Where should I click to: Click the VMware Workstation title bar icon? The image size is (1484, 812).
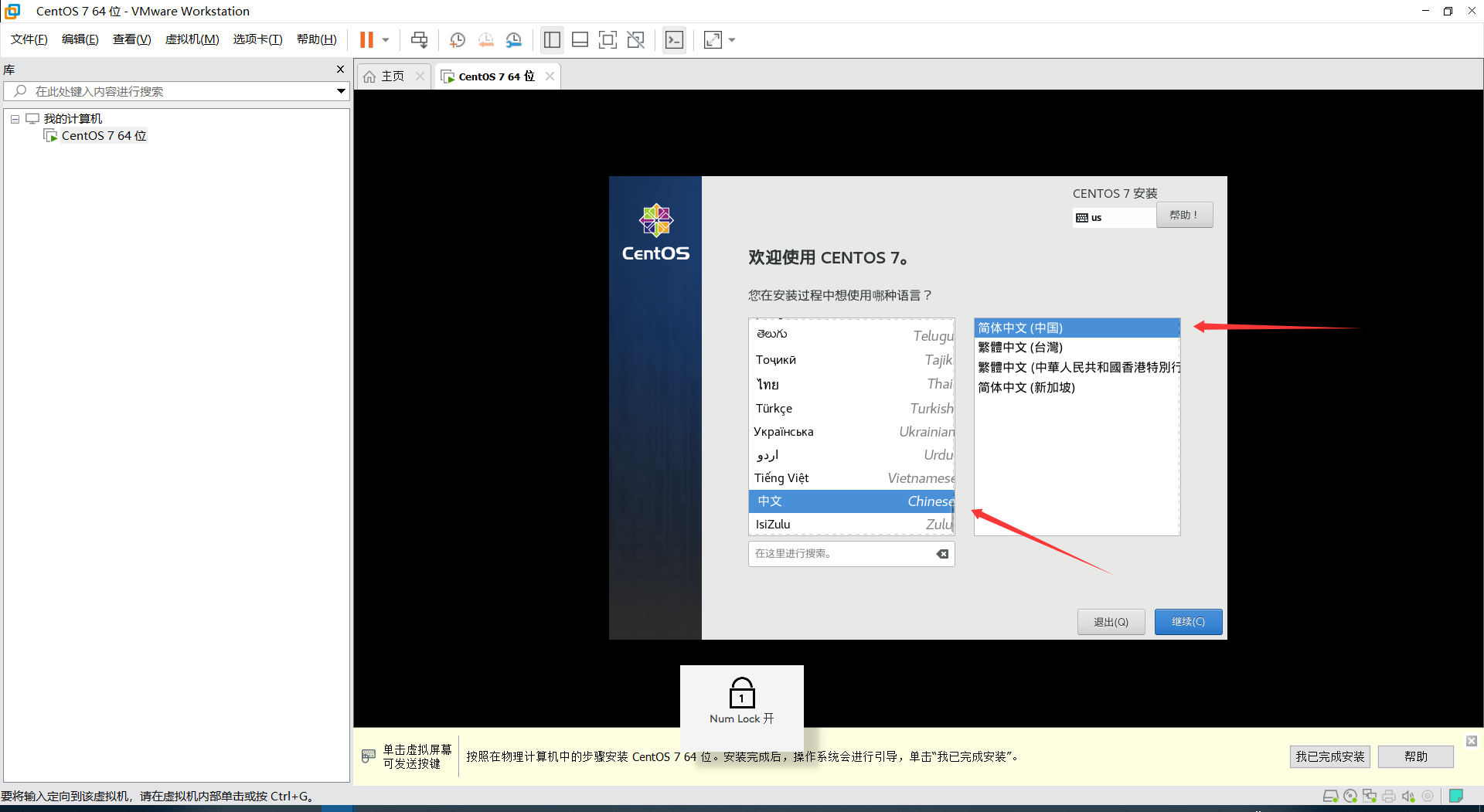[12, 11]
